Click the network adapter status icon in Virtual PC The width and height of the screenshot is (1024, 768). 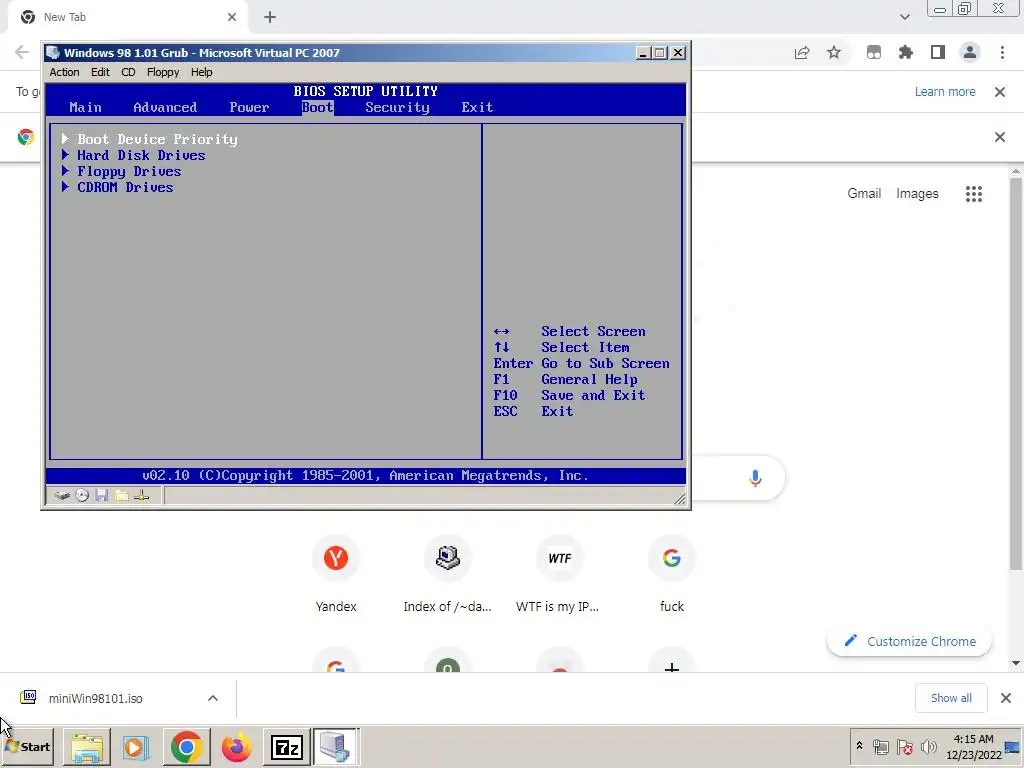pos(142,496)
